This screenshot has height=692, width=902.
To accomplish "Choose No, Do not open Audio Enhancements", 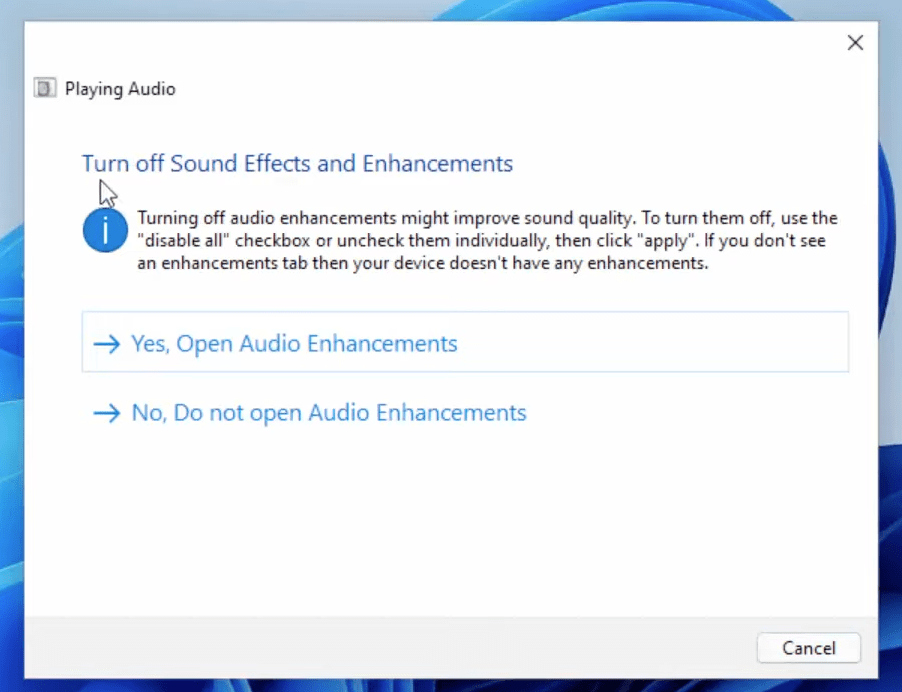I will (328, 413).
